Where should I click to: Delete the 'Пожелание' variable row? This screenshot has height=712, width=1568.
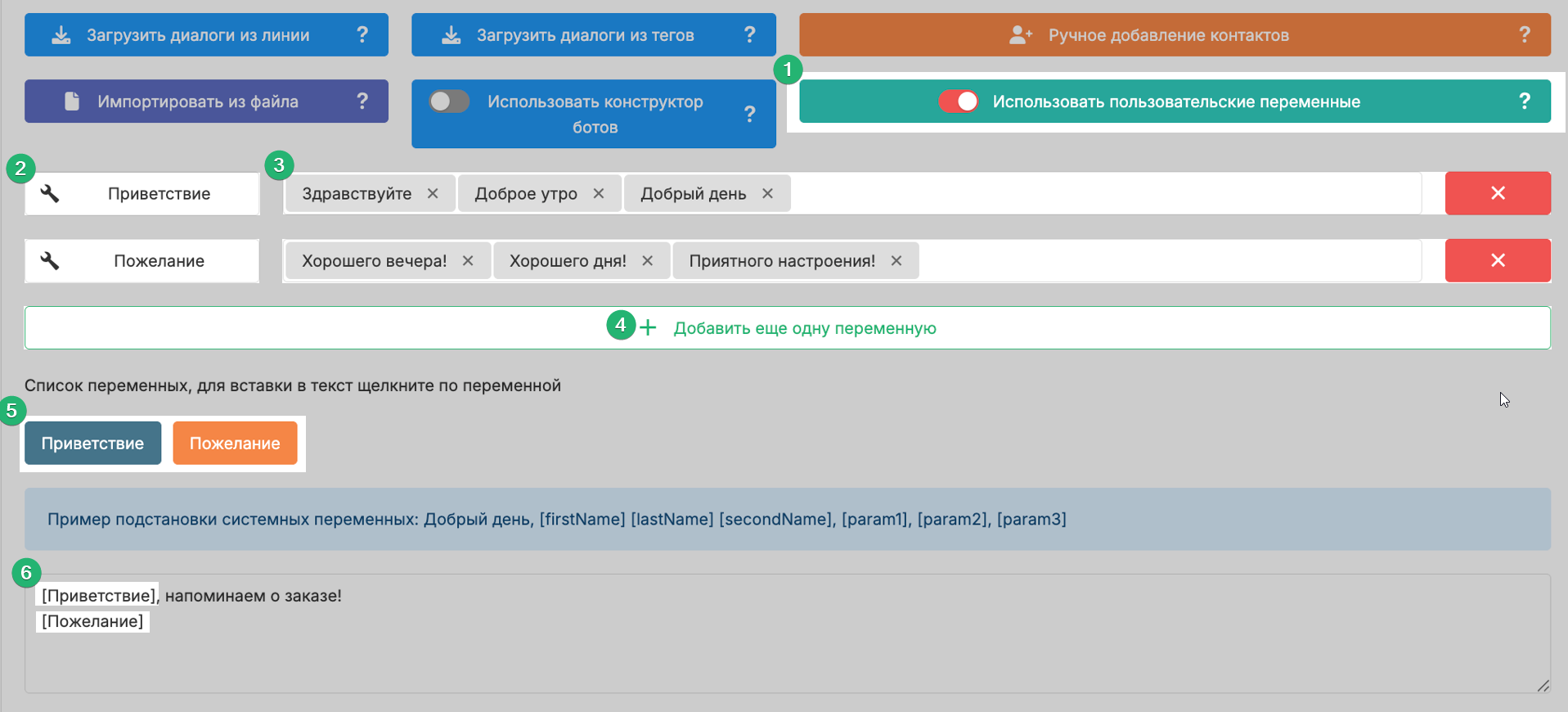pyautogui.click(x=1497, y=260)
